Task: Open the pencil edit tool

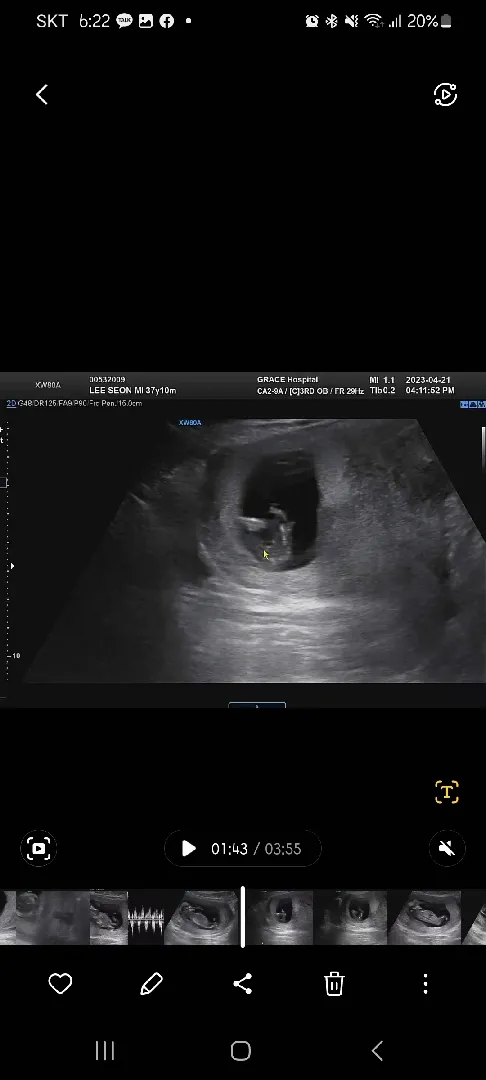Action: pyautogui.click(x=151, y=984)
